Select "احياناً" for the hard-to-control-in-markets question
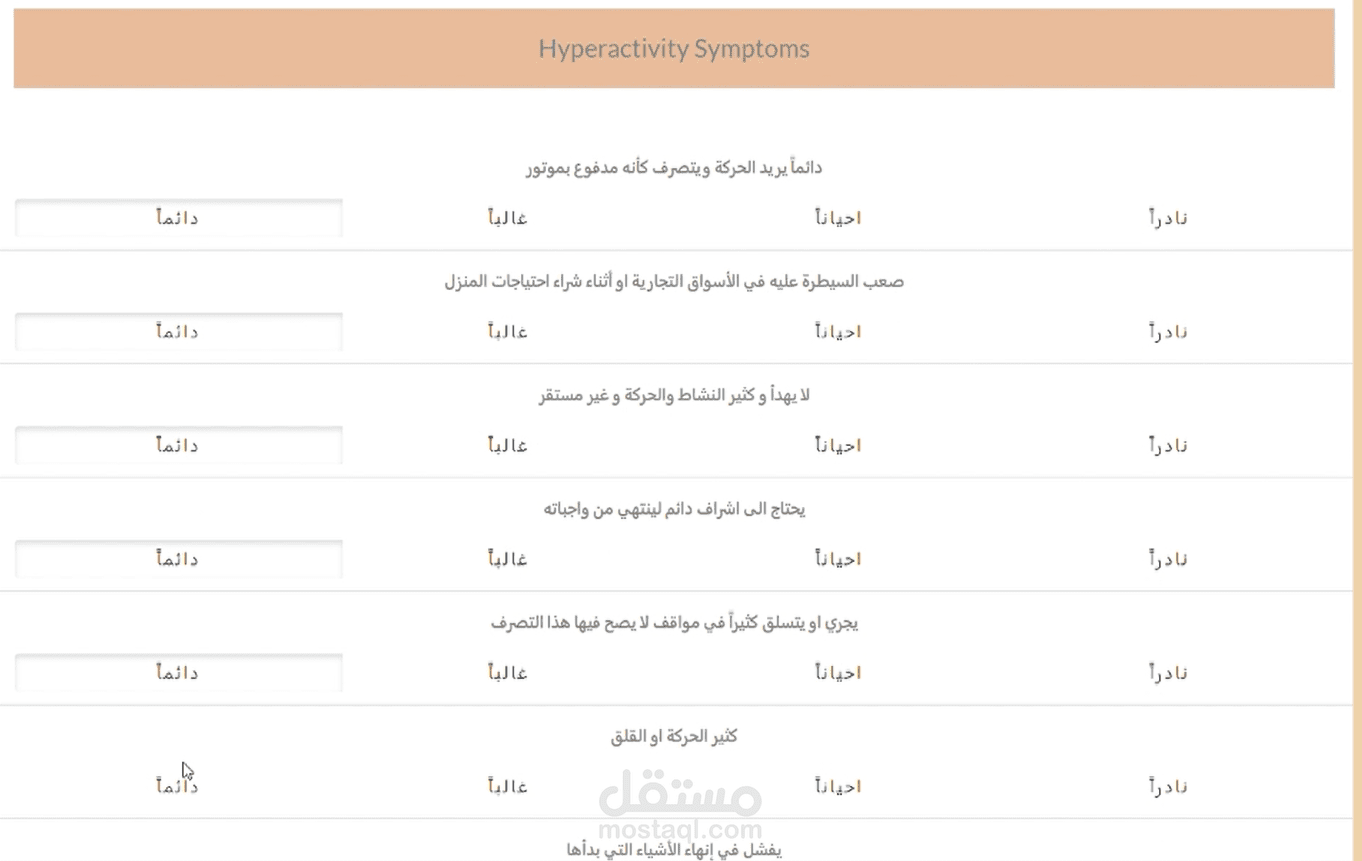The height and width of the screenshot is (861, 1362). [x=838, y=331]
